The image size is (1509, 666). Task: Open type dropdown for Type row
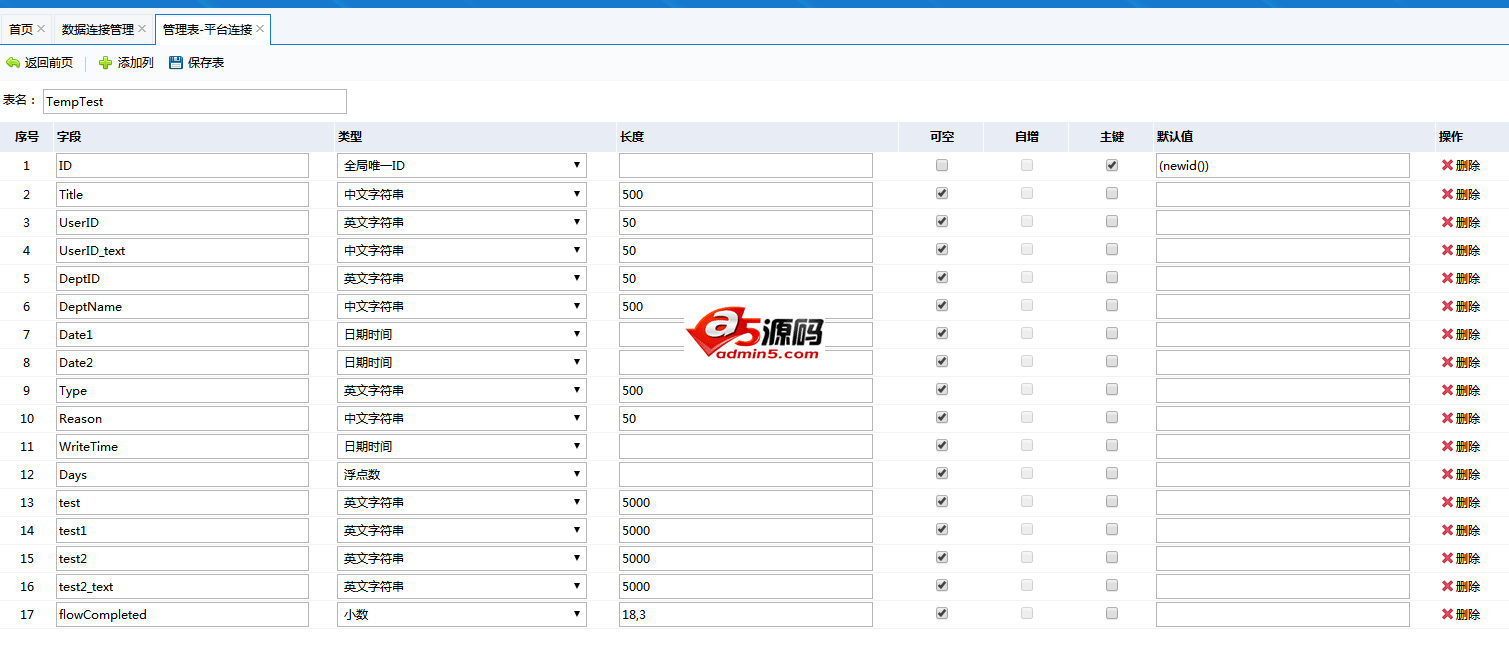point(462,390)
